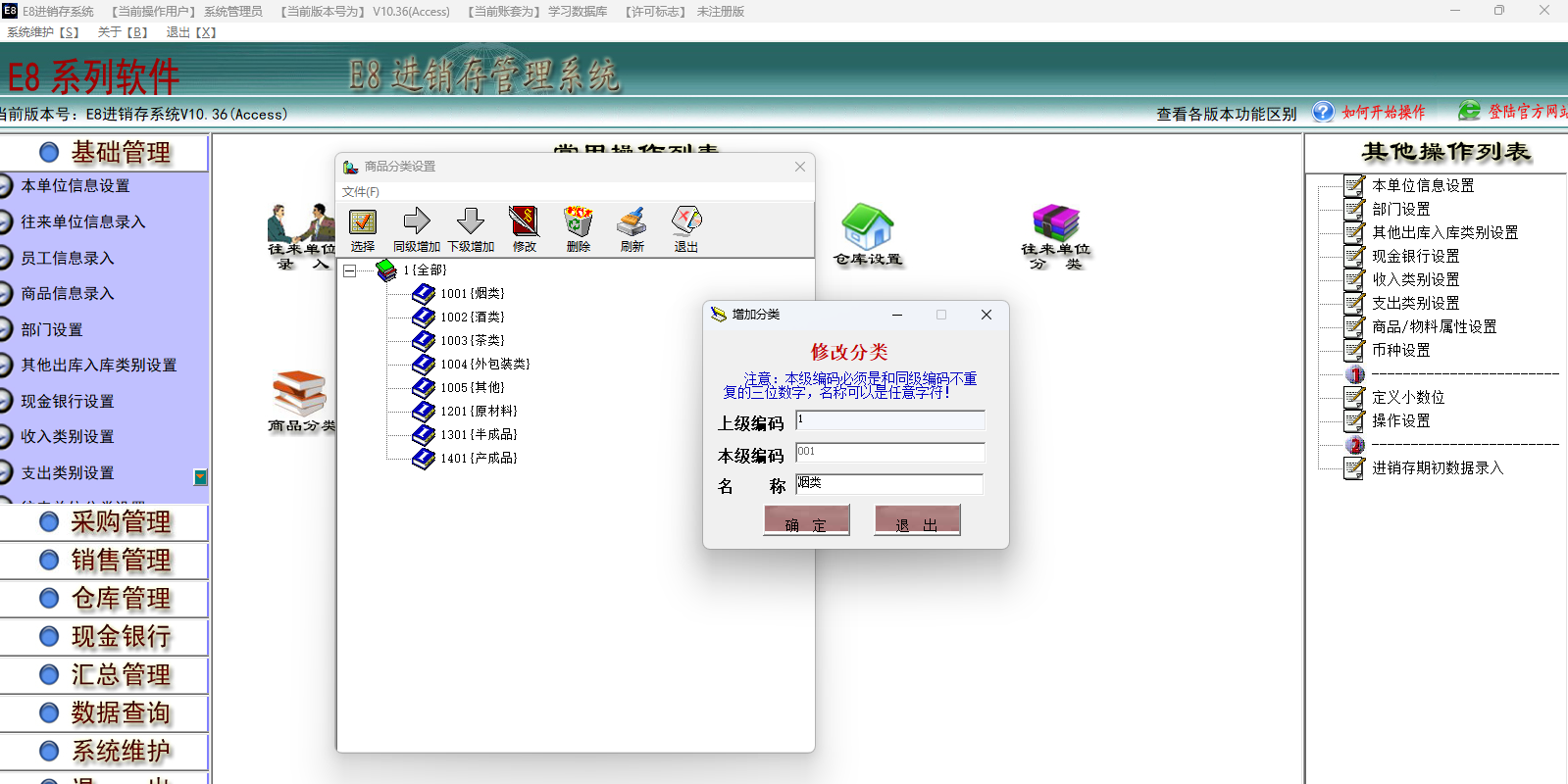Click the 选择 (Select) toolbar icon
Screen dimensions: 1568x784
coord(363,223)
